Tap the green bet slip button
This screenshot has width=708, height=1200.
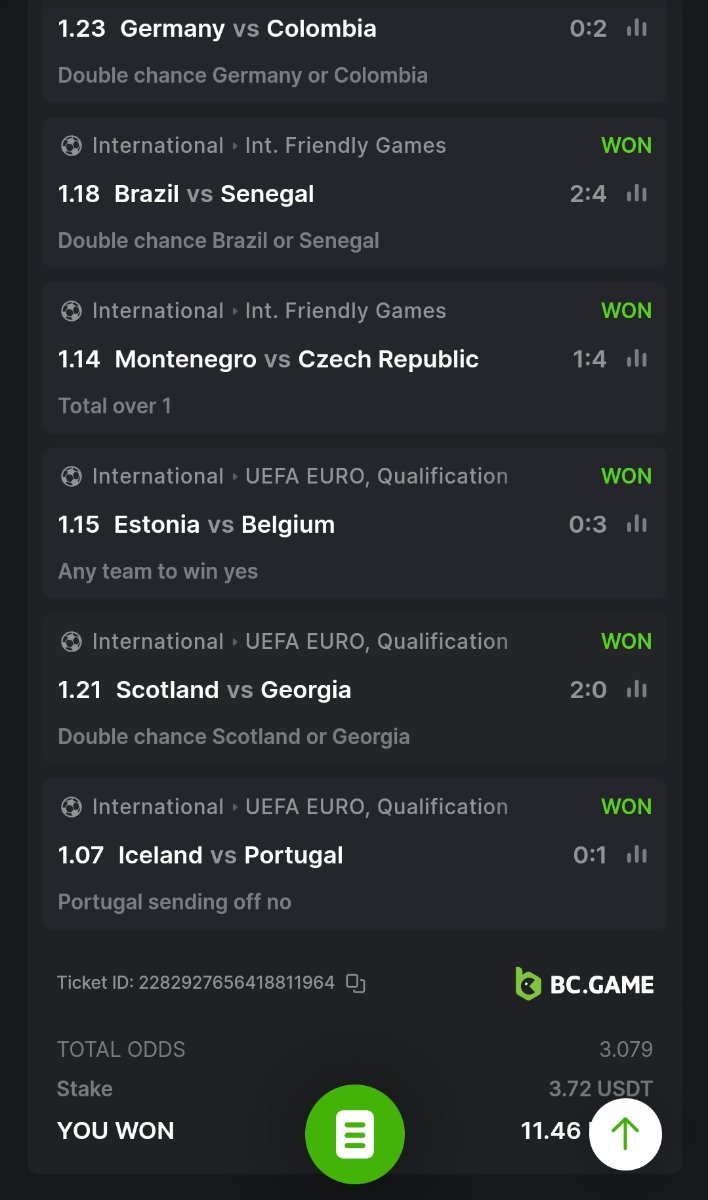tap(355, 1134)
